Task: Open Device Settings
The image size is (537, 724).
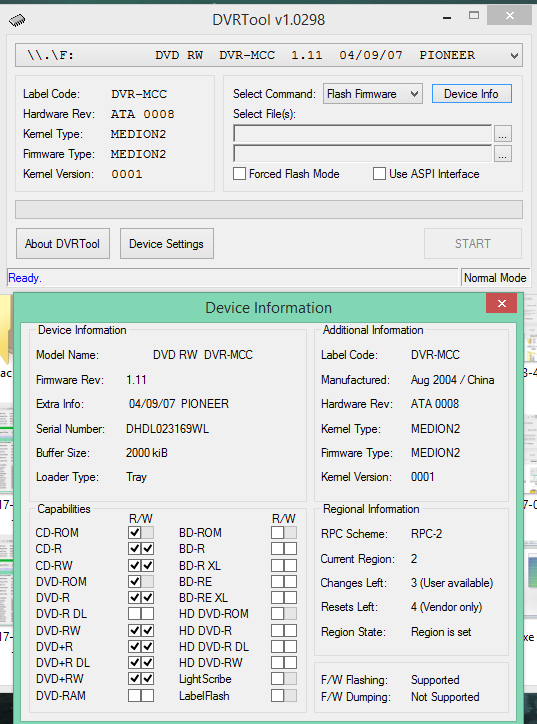Action: click(167, 243)
